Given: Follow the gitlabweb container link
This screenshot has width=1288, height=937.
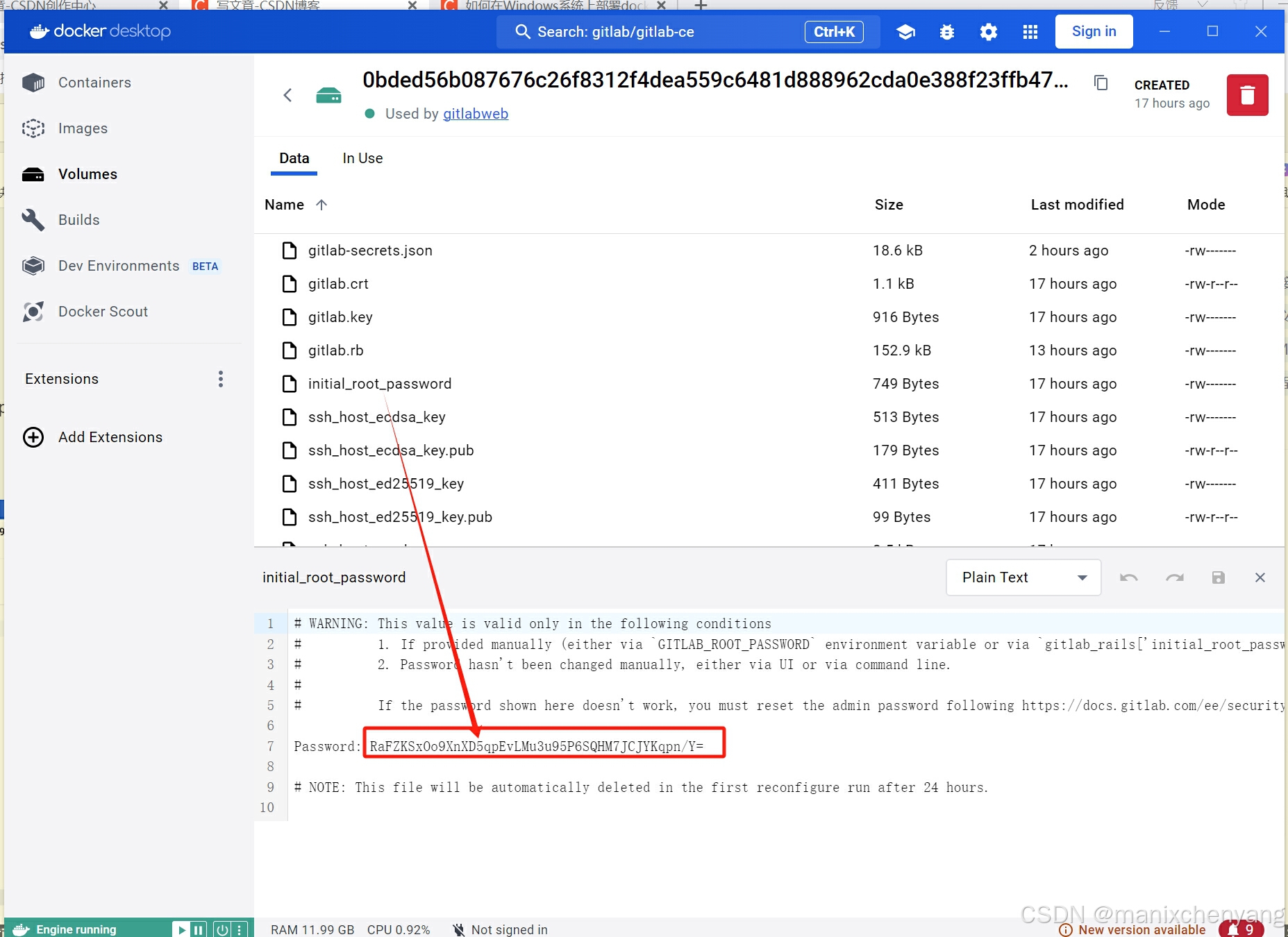Looking at the screenshot, I should click(x=476, y=114).
